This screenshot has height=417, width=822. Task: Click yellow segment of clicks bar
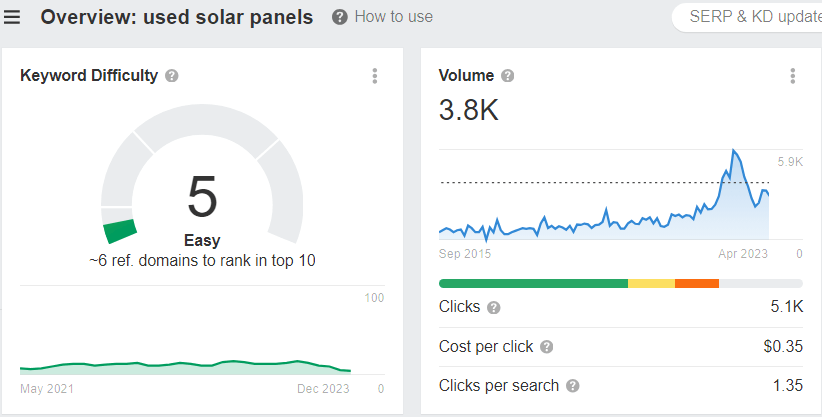[x=651, y=284]
